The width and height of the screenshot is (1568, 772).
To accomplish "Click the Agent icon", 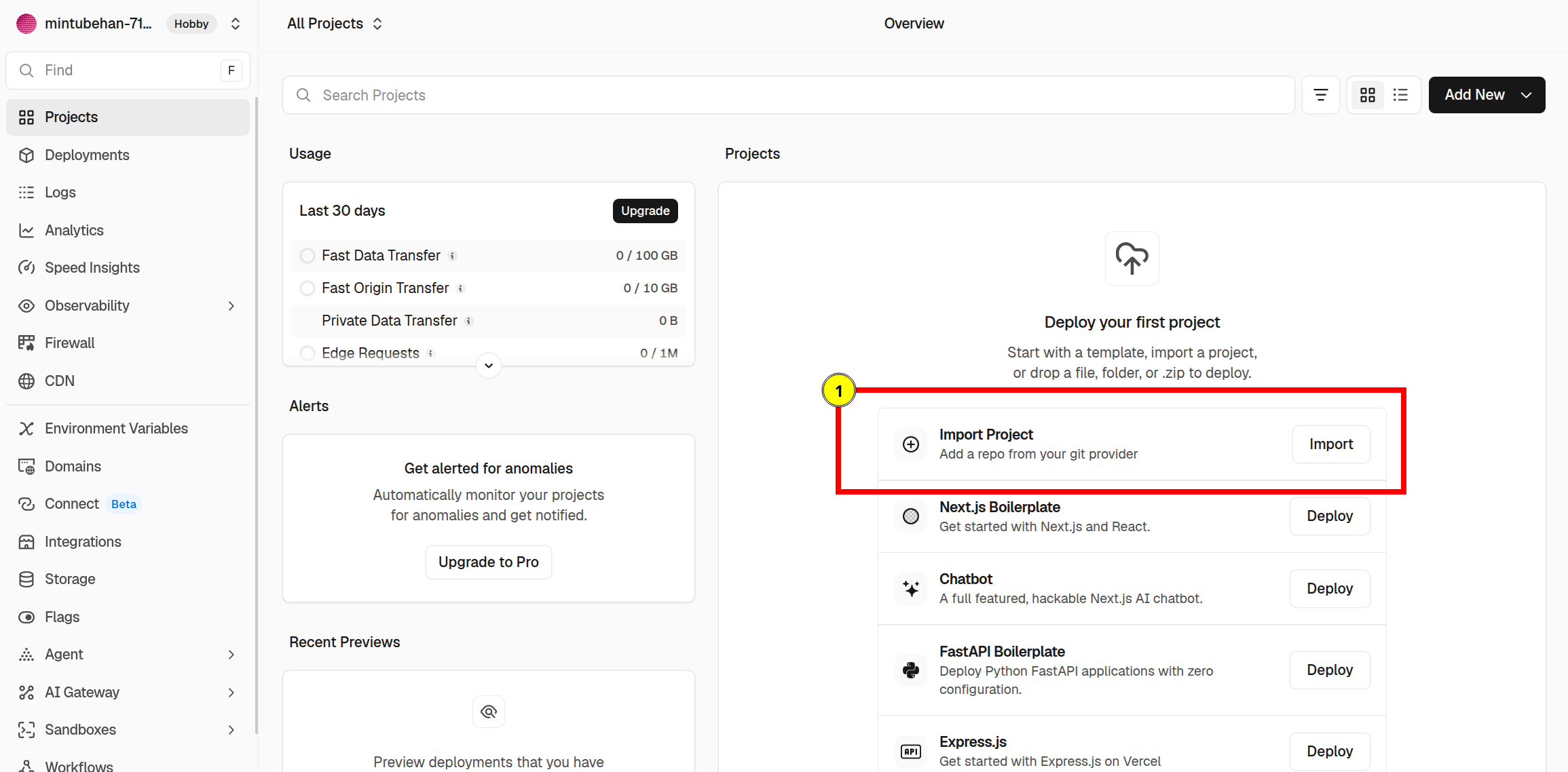I will (26, 655).
